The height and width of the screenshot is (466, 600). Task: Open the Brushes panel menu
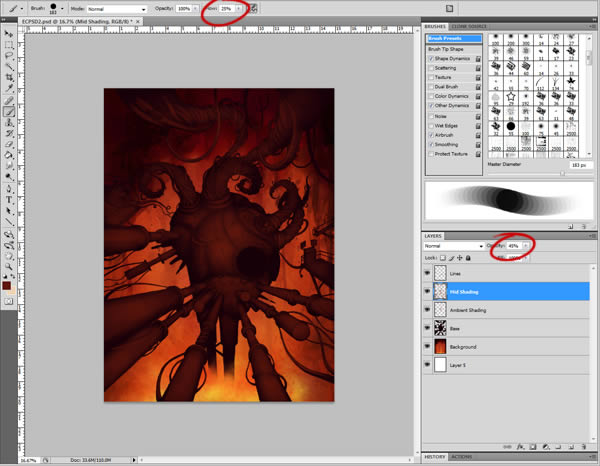592,26
